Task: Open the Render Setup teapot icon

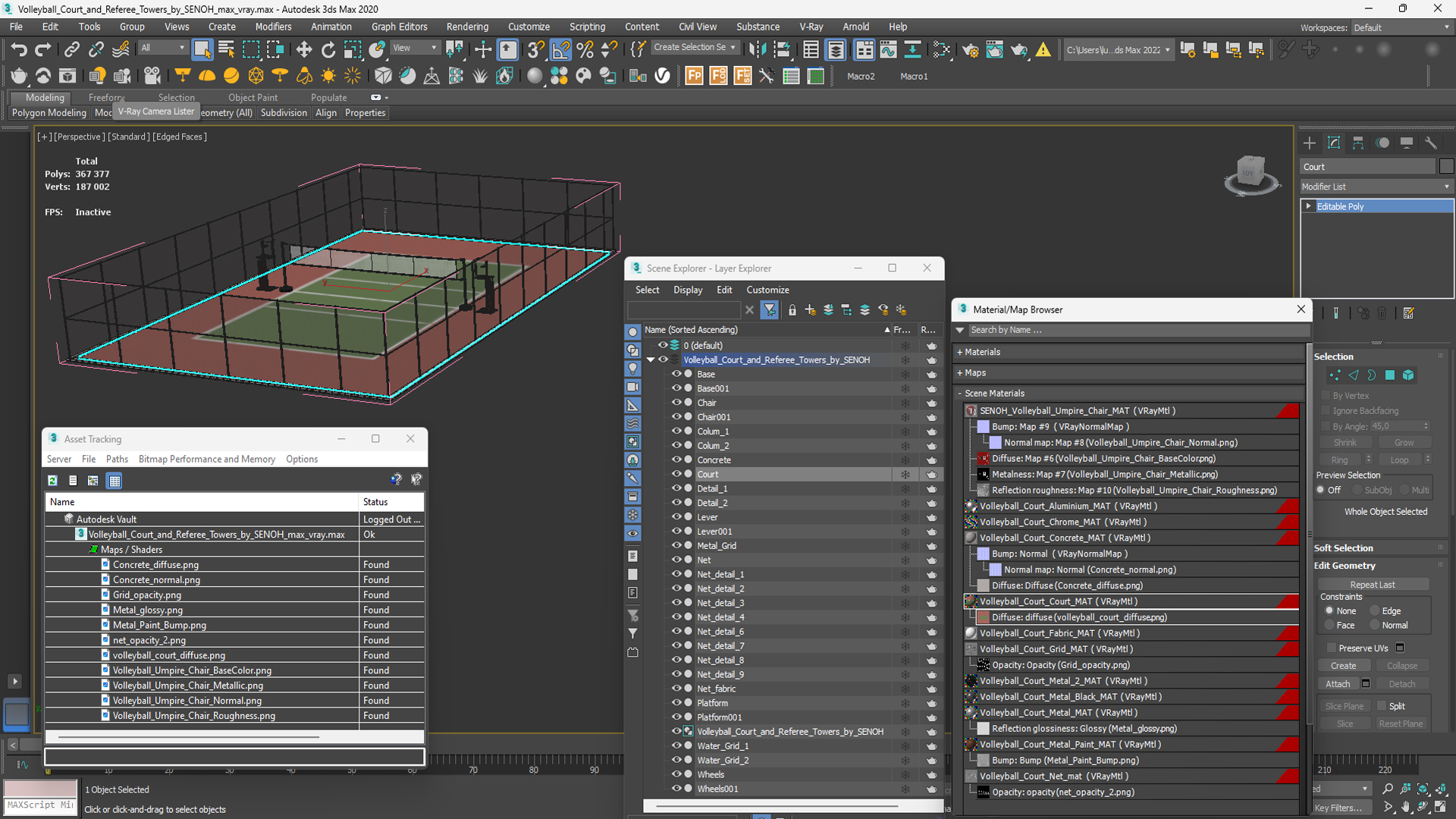Action: pyautogui.click(x=970, y=50)
